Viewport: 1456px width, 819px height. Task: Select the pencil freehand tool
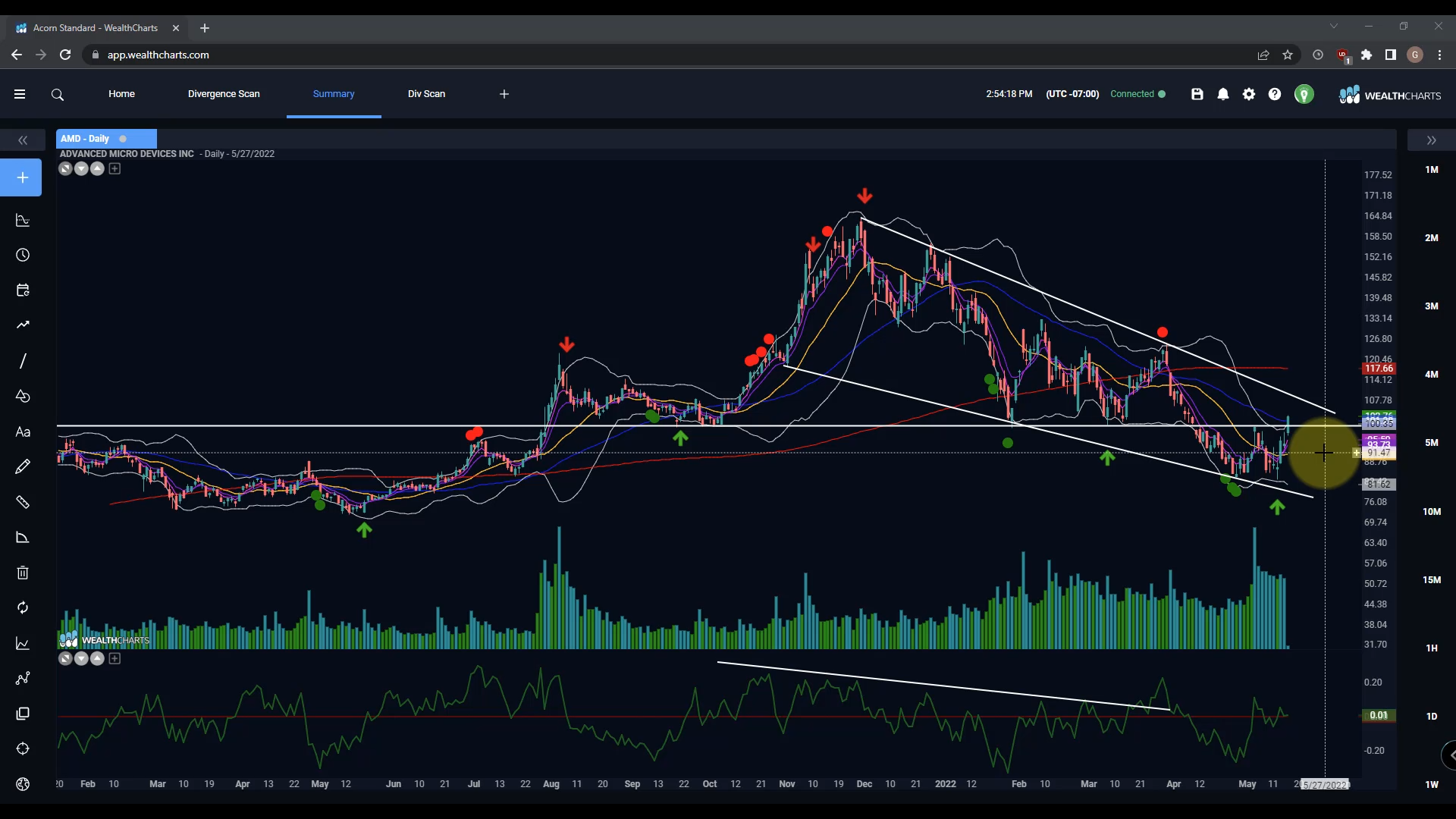pos(23,466)
